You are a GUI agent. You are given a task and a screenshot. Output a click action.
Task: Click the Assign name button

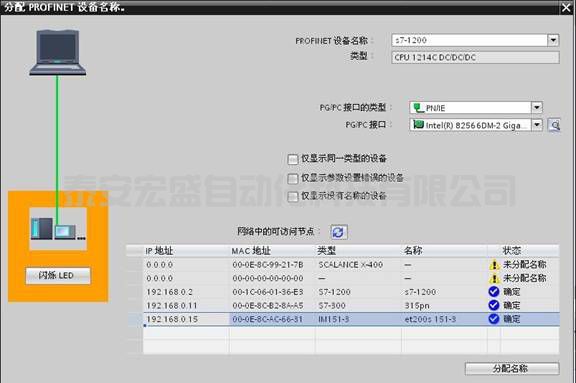(512, 369)
